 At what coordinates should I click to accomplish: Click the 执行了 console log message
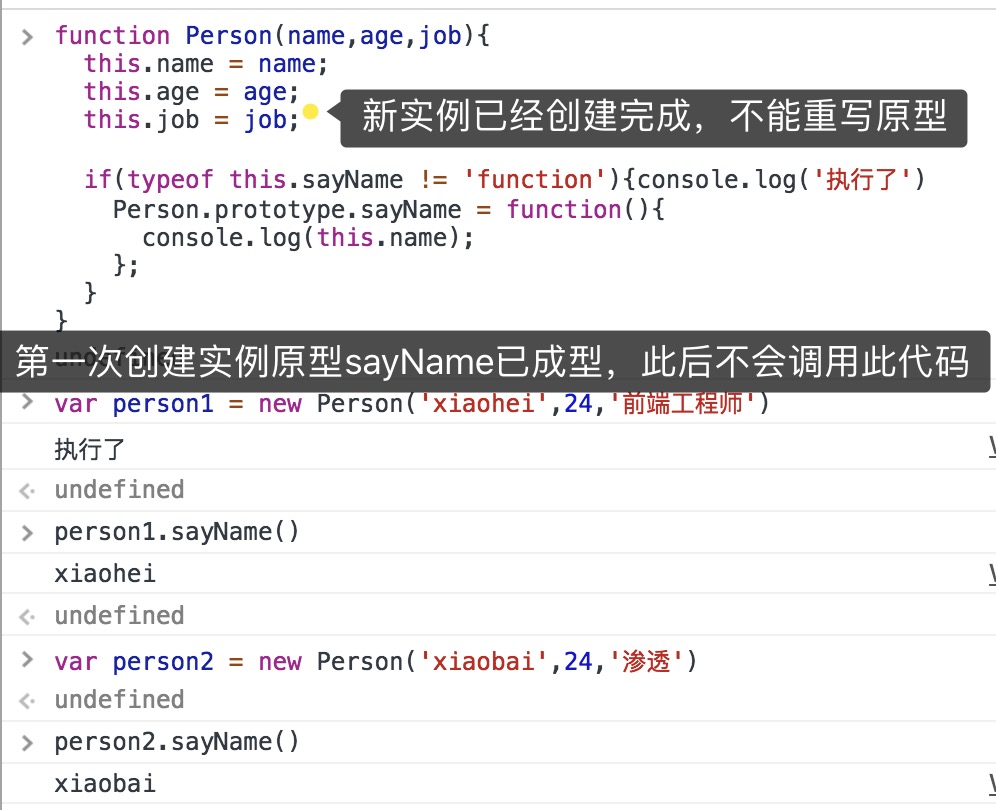(90, 449)
